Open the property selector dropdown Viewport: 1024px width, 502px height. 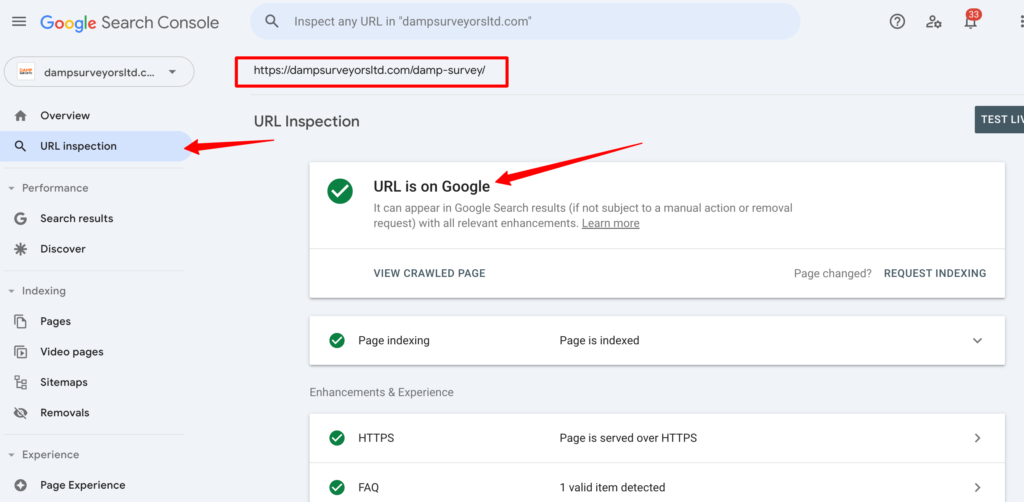click(99, 72)
